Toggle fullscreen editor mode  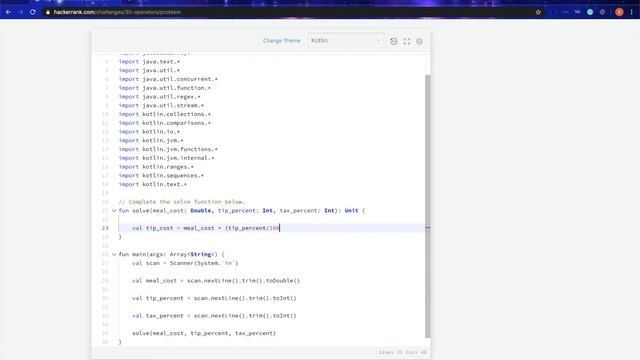coord(407,41)
